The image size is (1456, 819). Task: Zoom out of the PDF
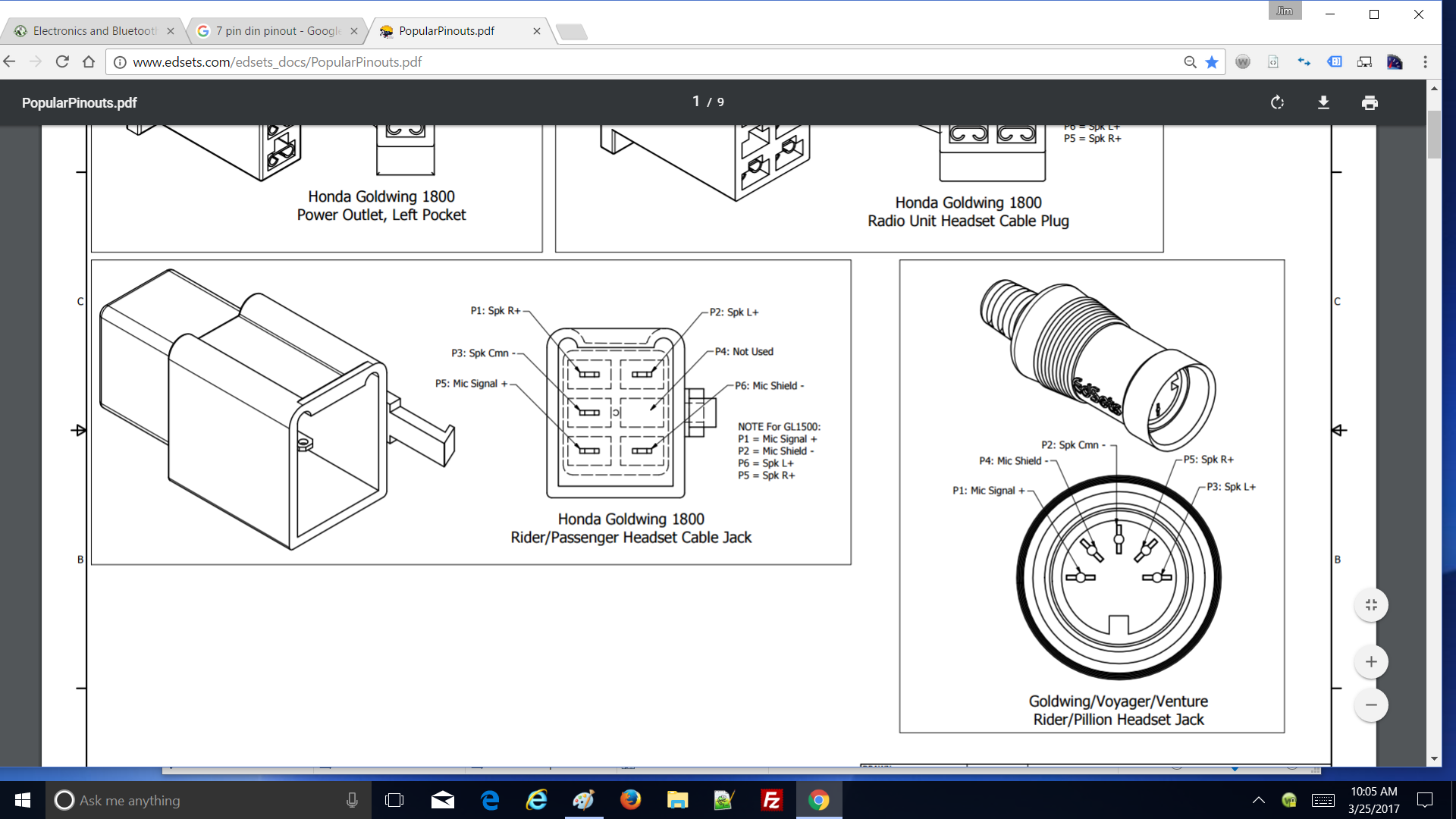point(1371,705)
